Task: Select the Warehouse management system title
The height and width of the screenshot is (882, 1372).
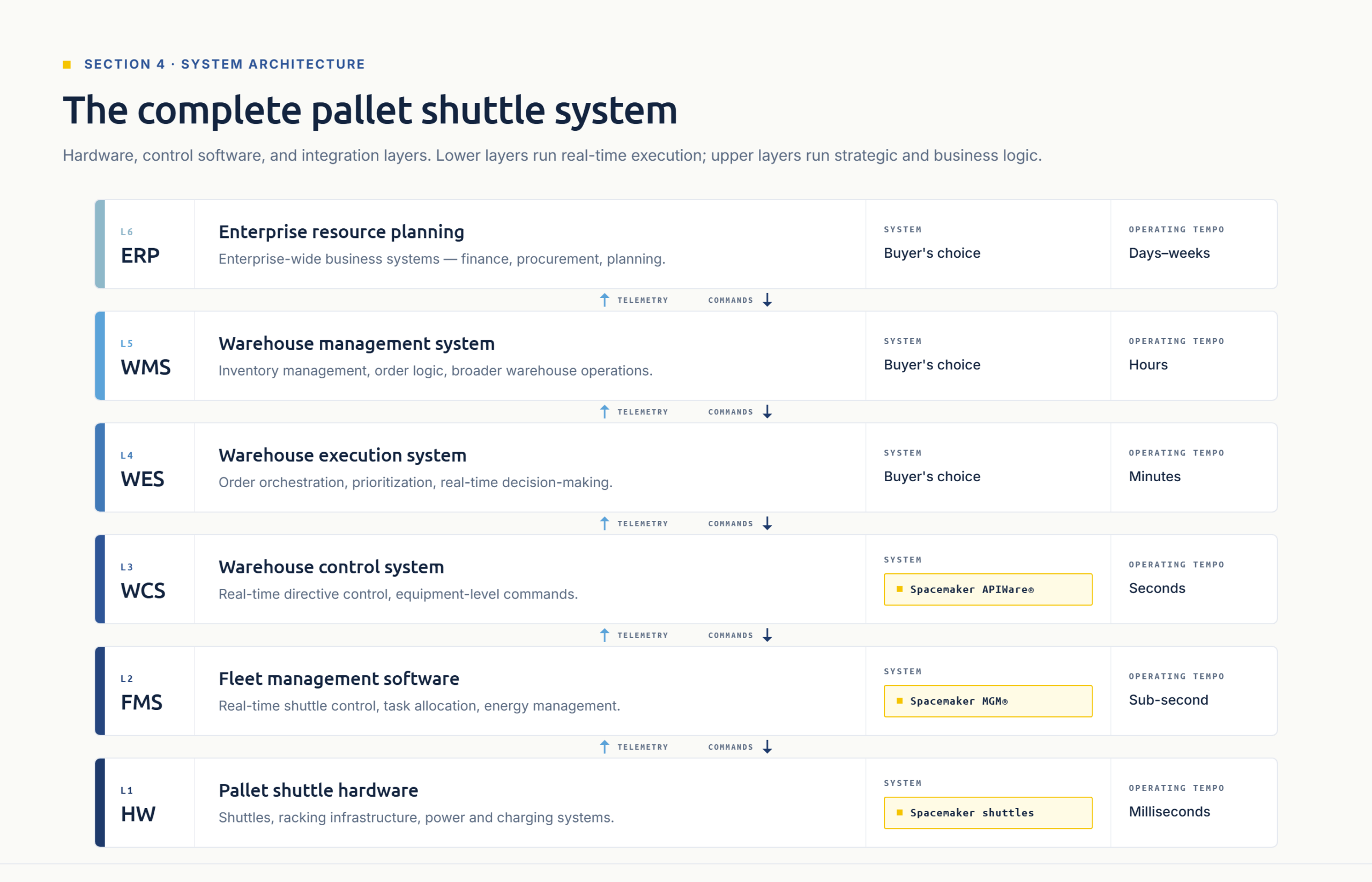Action: click(x=356, y=343)
